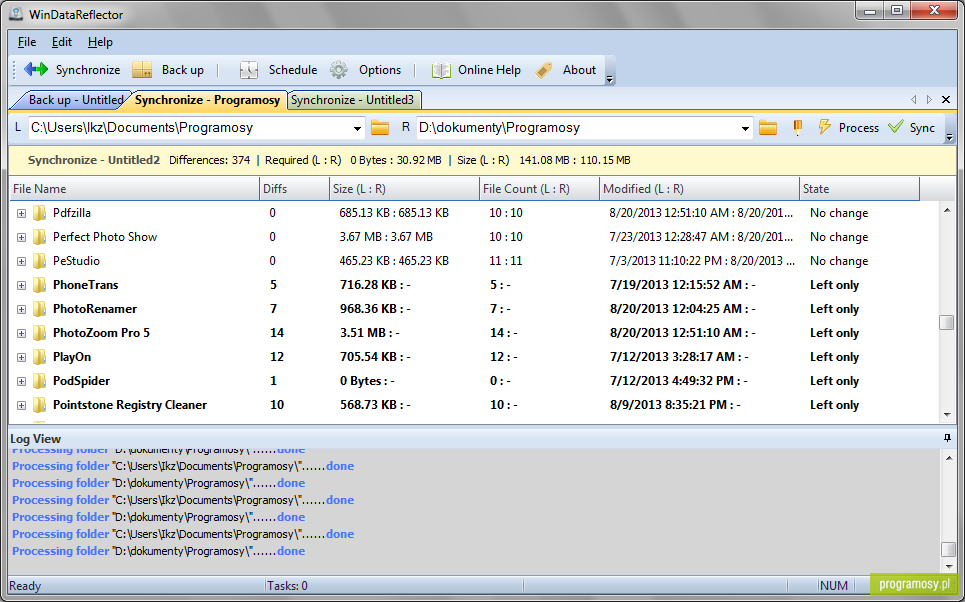Viewport: 965px width, 602px height.
Task: Expand the PhoneTrans folder node
Action: pyautogui.click(x=22, y=286)
